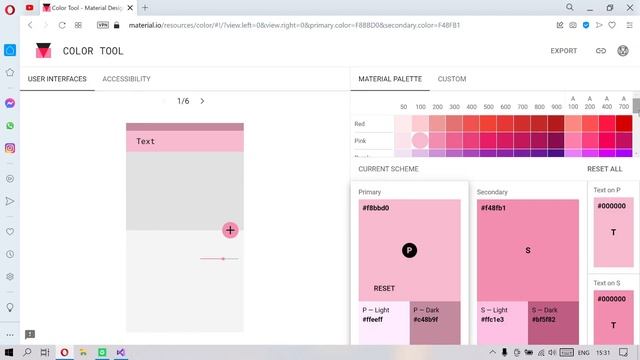Screen dimensions: 640x360
Task: Click the EXPORT button
Action: [564, 51]
